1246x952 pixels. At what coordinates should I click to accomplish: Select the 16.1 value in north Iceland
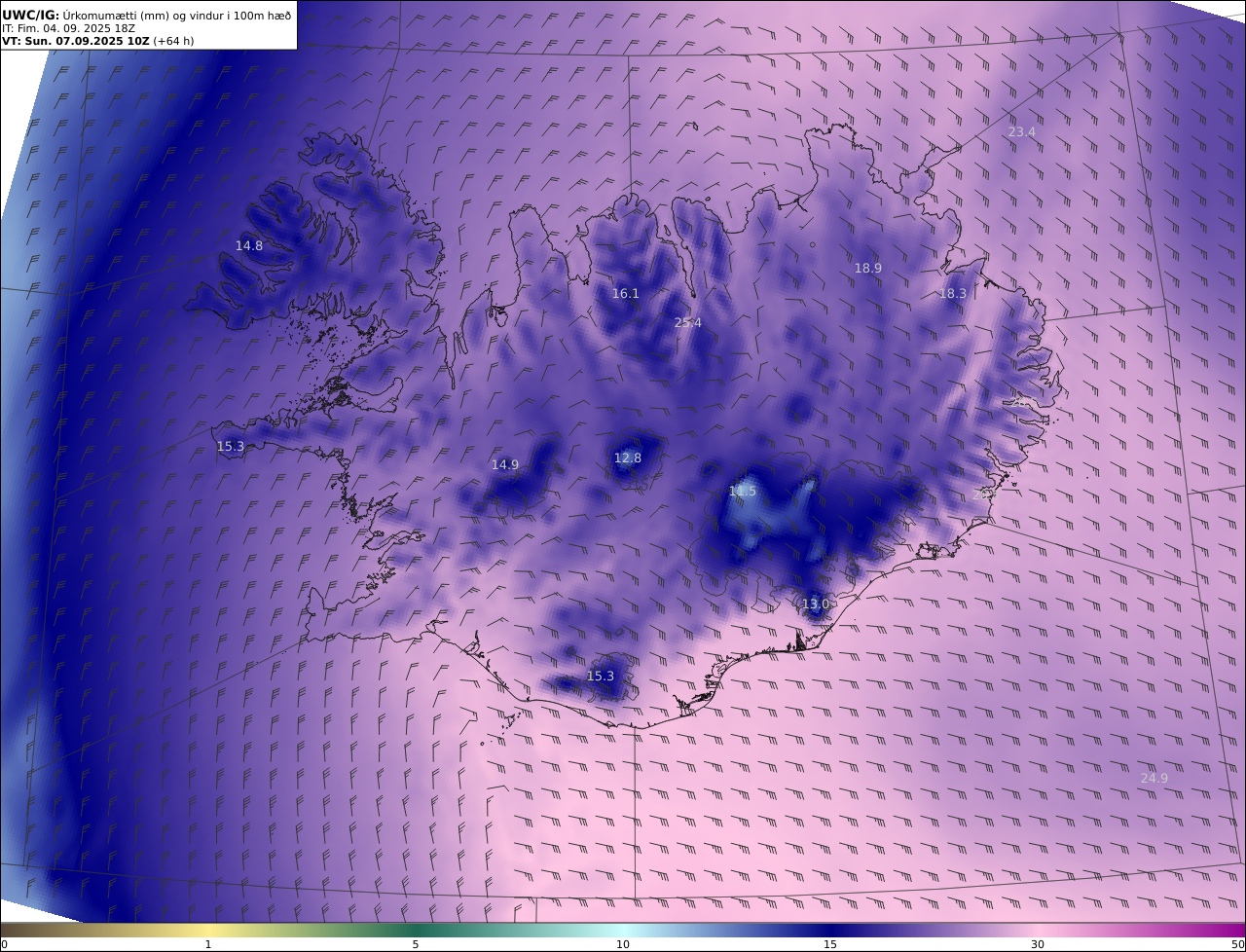tap(626, 294)
